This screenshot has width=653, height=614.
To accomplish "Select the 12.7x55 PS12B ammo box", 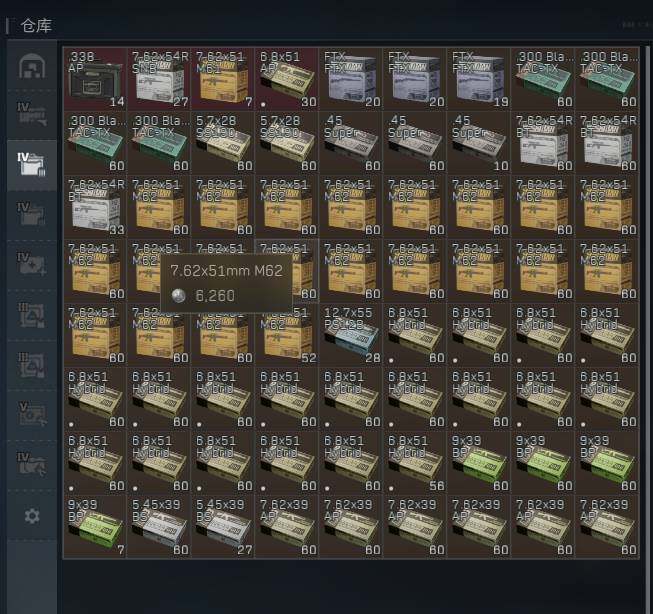I will point(352,335).
